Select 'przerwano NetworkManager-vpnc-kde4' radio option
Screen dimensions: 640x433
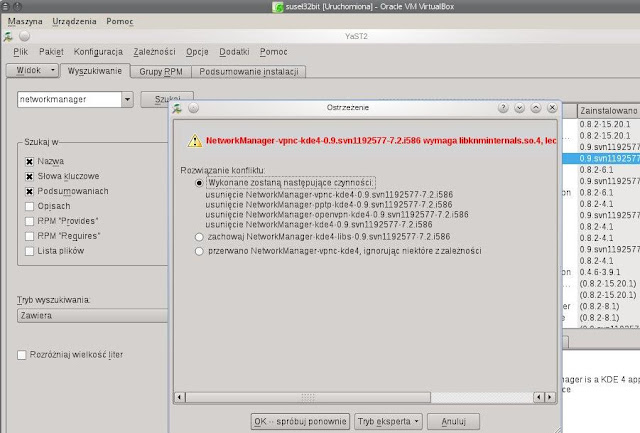pyautogui.click(x=199, y=251)
